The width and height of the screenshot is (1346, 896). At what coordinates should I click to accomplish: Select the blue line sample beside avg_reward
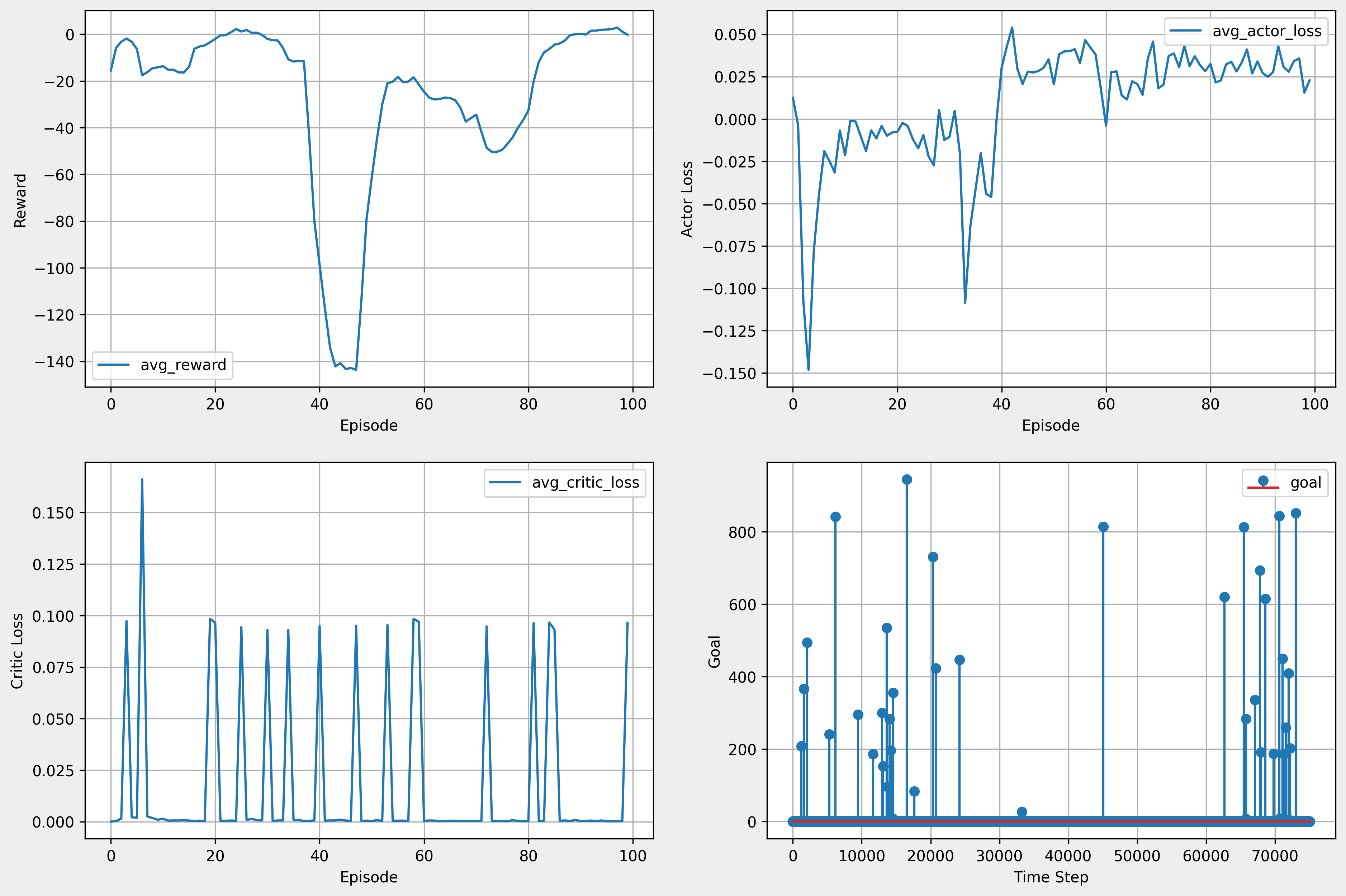pos(114,365)
